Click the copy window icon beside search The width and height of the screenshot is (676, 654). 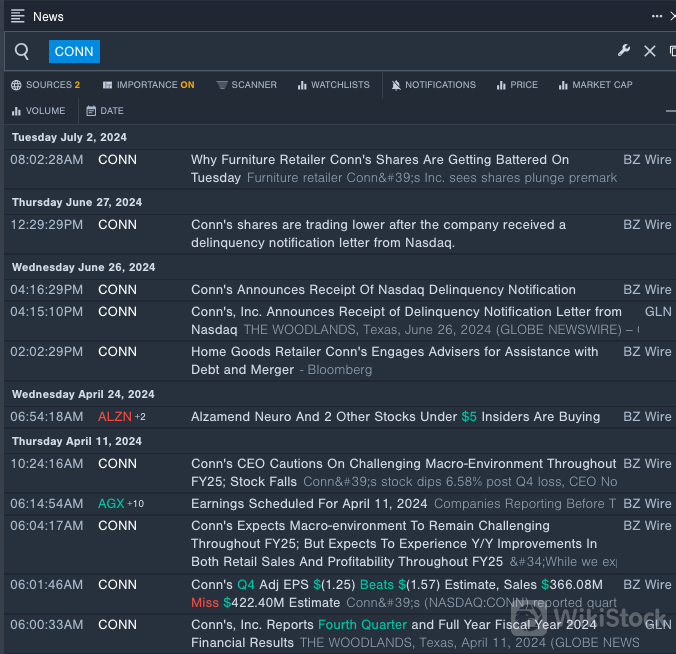[x=672, y=51]
